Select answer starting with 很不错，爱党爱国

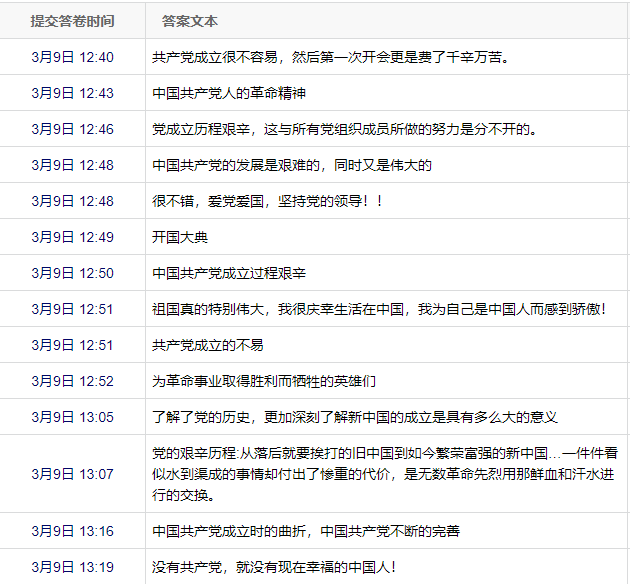267,201
